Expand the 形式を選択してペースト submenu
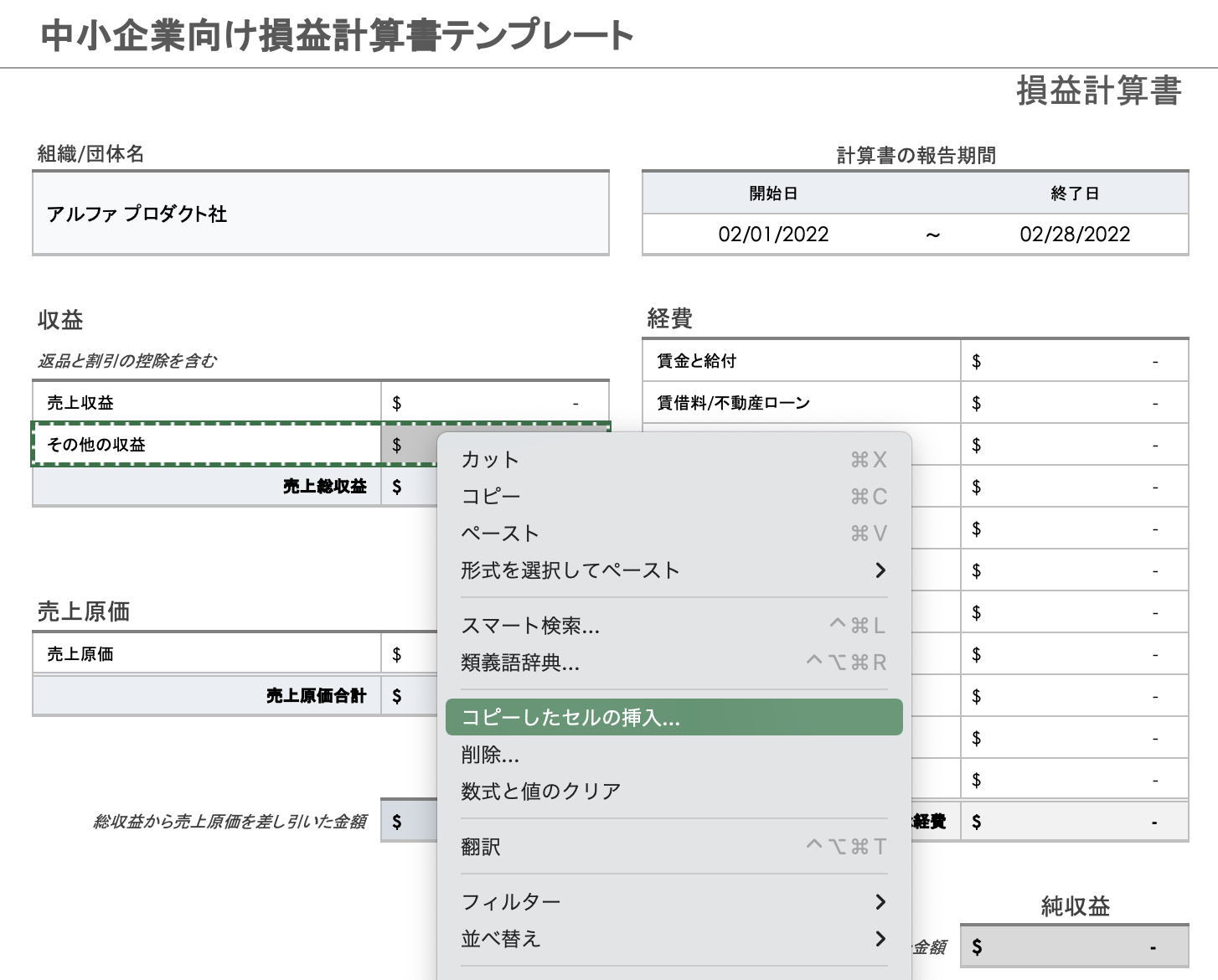 point(570,570)
